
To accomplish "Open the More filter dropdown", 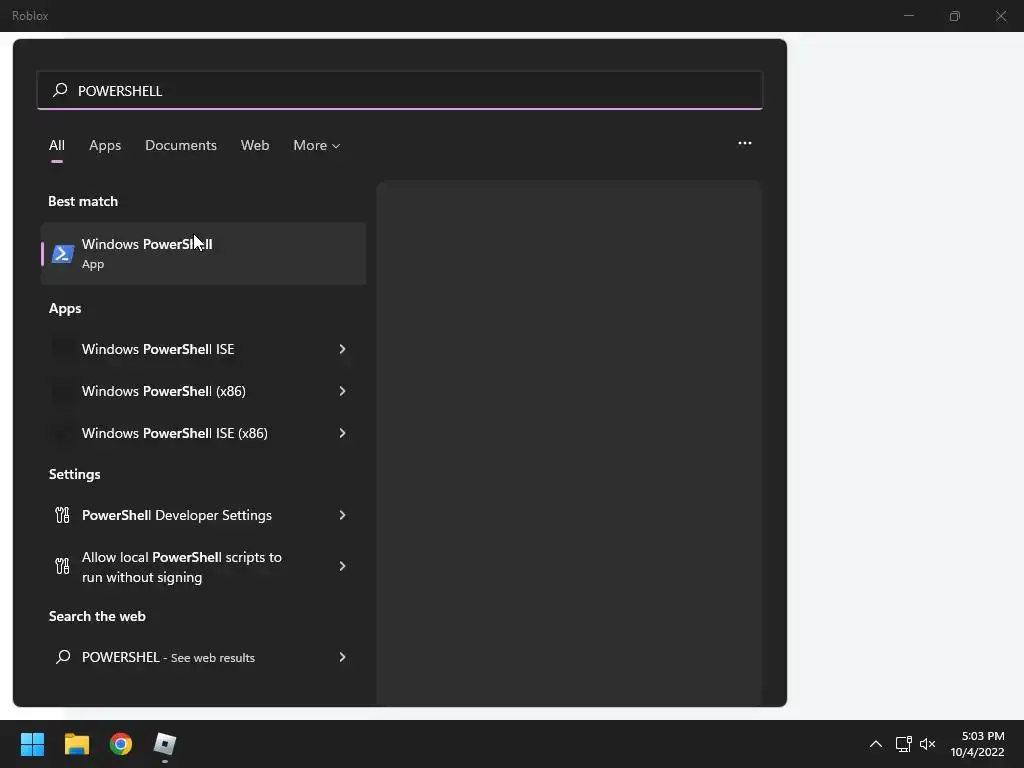I will pyautogui.click(x=317, y=145).
